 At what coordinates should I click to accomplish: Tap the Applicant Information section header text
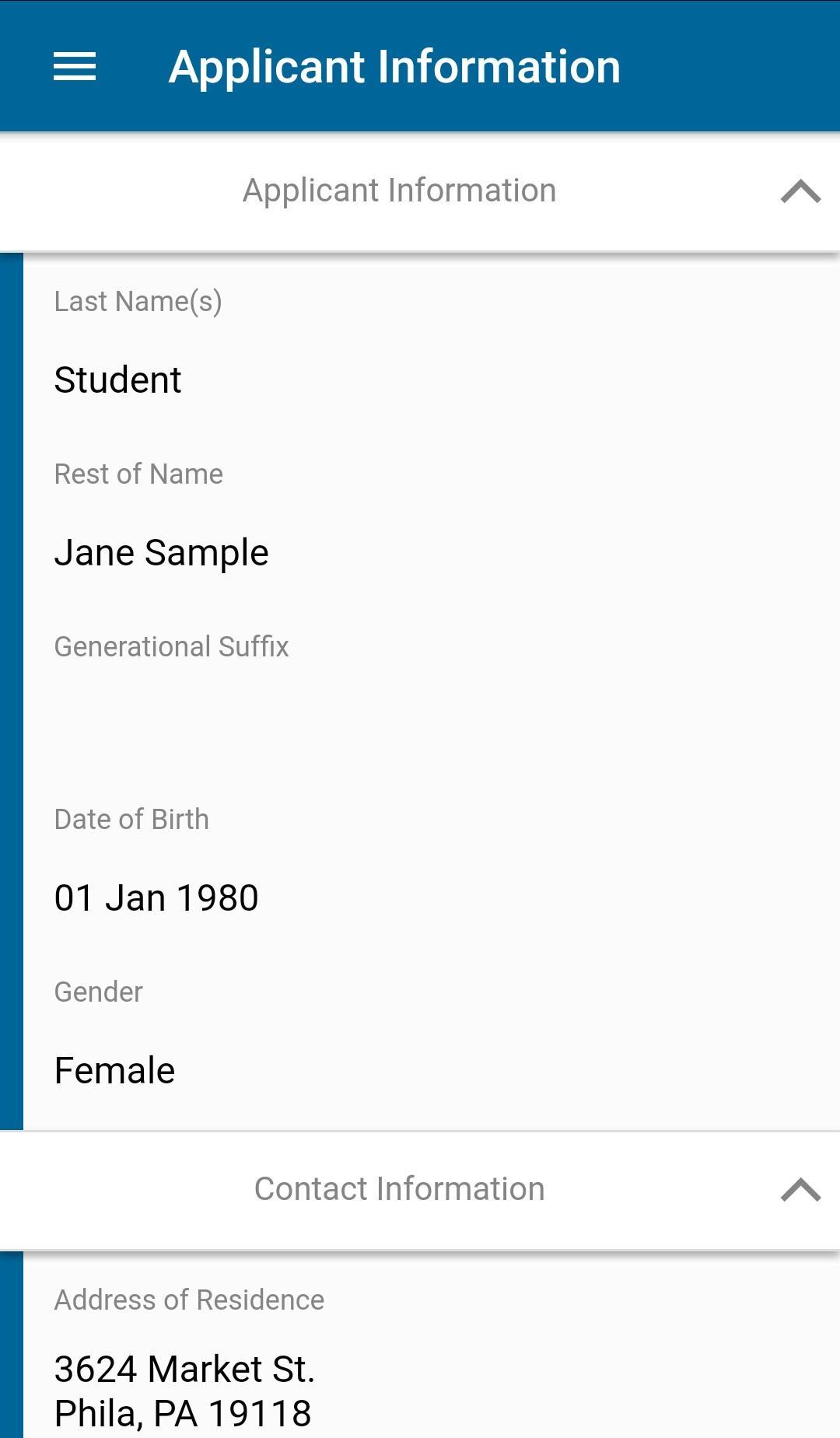(x=399, y=191)
